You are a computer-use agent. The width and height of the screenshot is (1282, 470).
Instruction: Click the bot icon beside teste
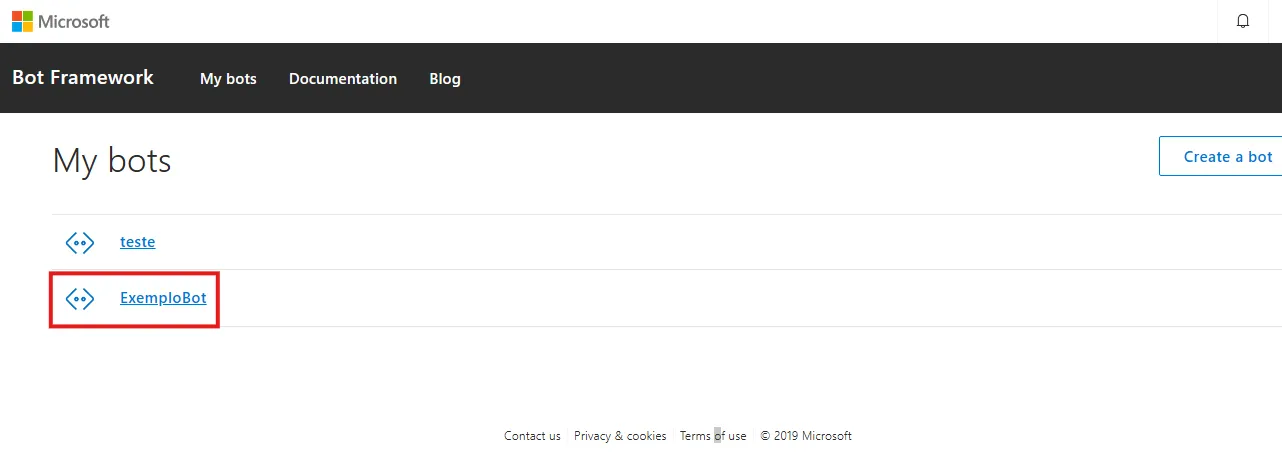(x=80, y=242)
